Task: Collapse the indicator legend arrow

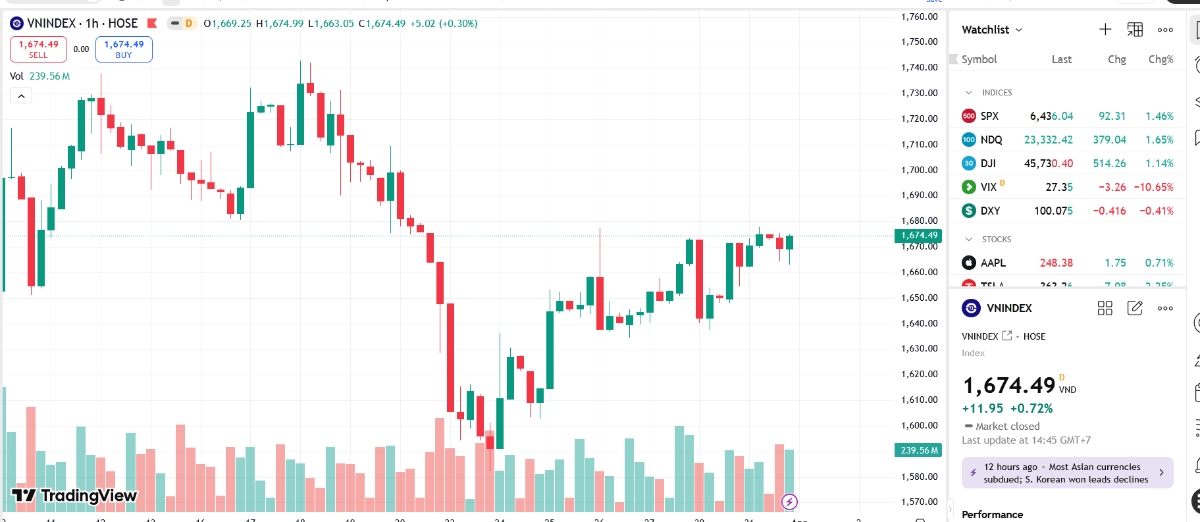Action: pos(21,96)
